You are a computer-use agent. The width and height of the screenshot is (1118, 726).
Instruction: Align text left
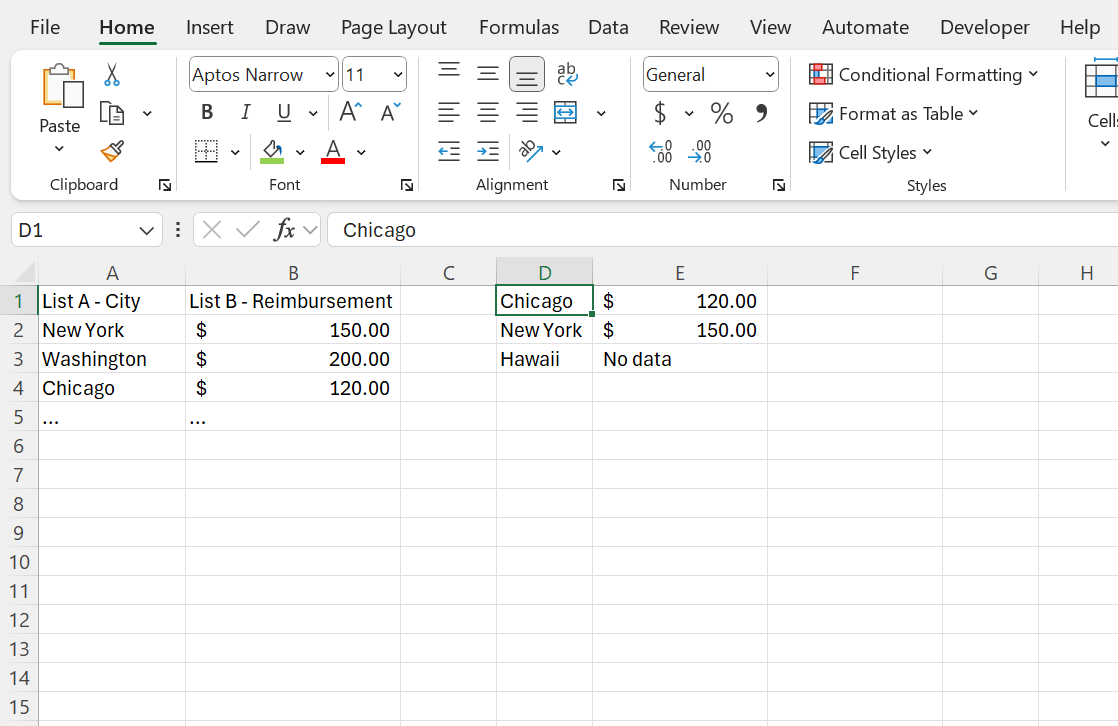[449, 113]
